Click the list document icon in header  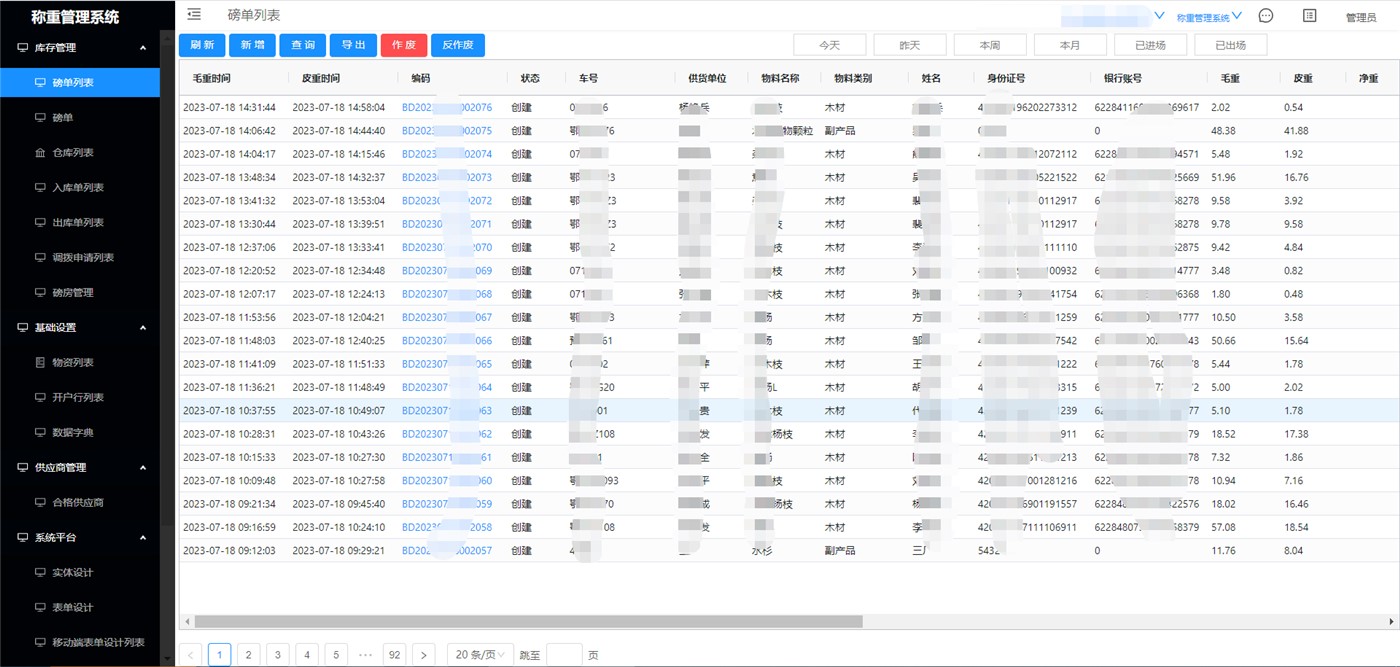click(1310, 16)
